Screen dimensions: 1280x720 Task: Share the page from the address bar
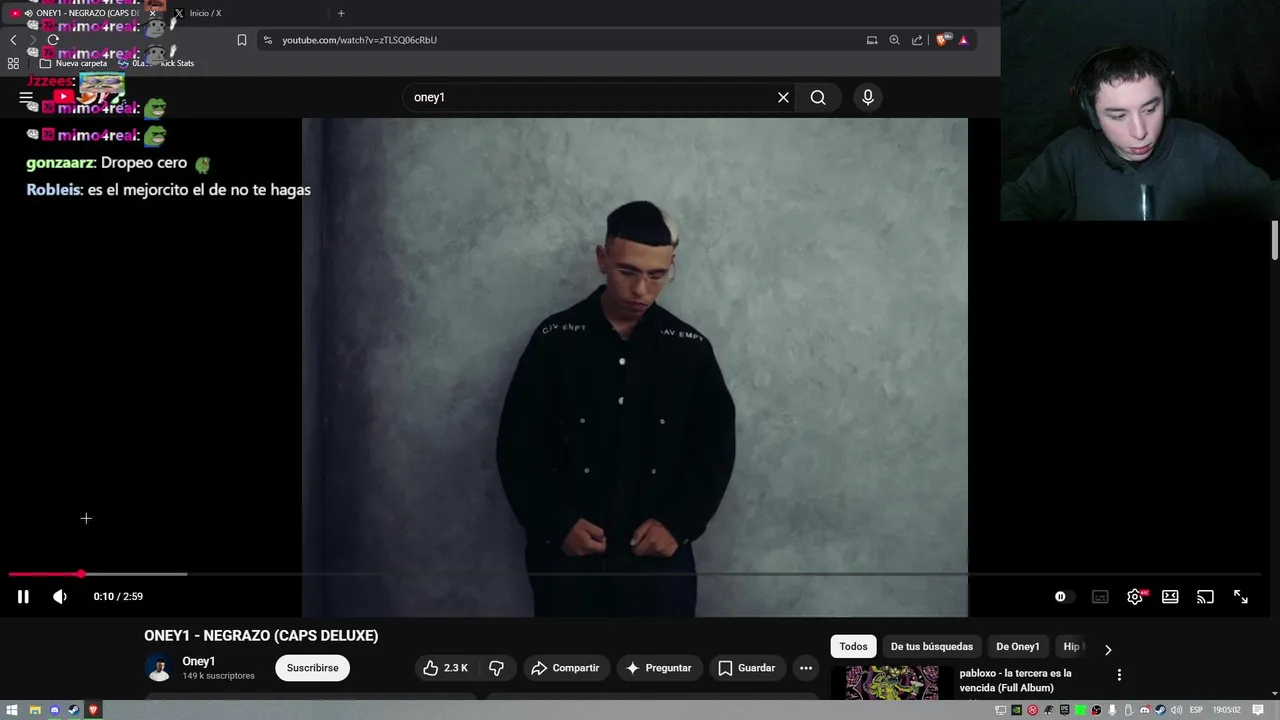pos(917,40)
